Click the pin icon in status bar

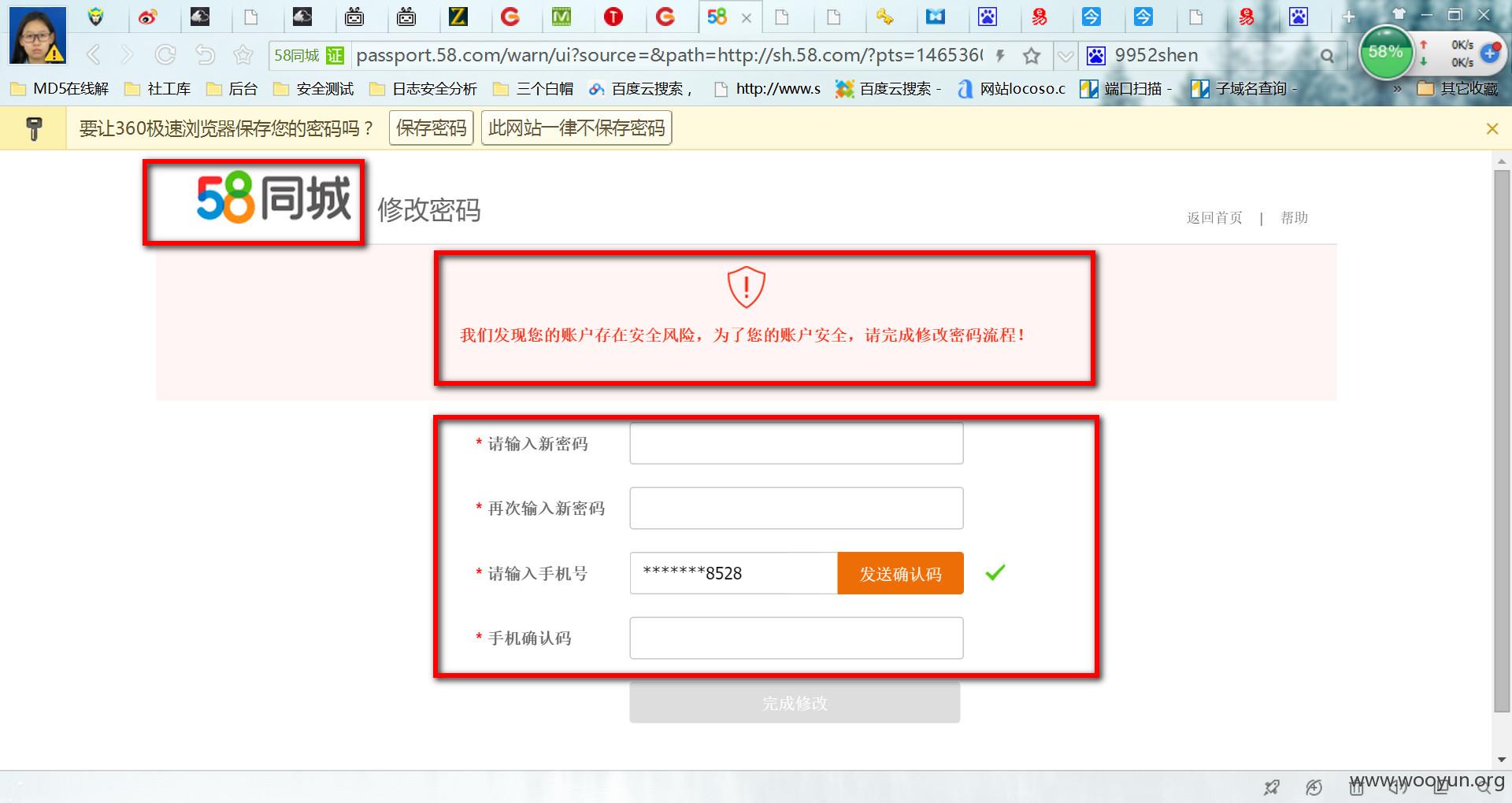tap(1272, 786)
